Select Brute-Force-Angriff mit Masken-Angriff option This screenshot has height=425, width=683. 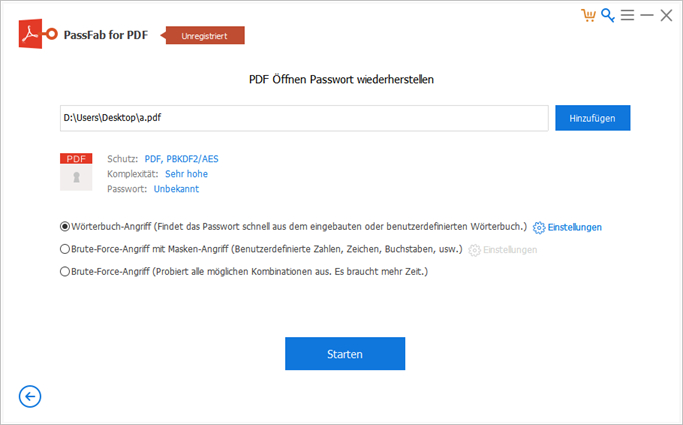tap(65, 249)
